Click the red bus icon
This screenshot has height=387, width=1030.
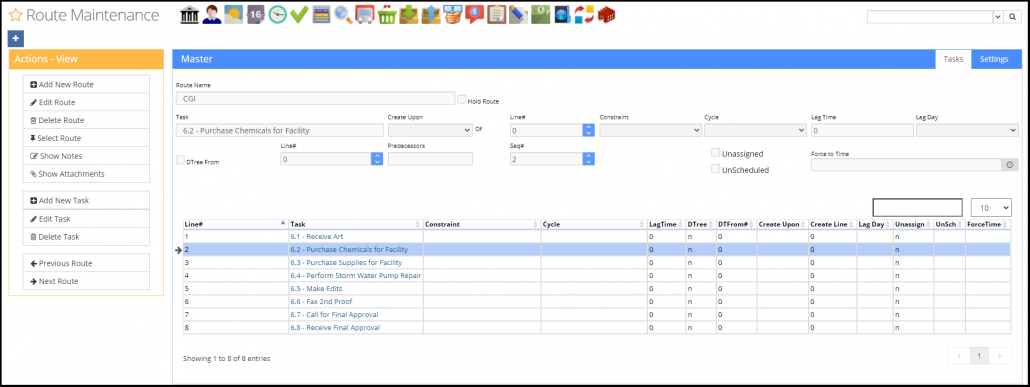365,14
